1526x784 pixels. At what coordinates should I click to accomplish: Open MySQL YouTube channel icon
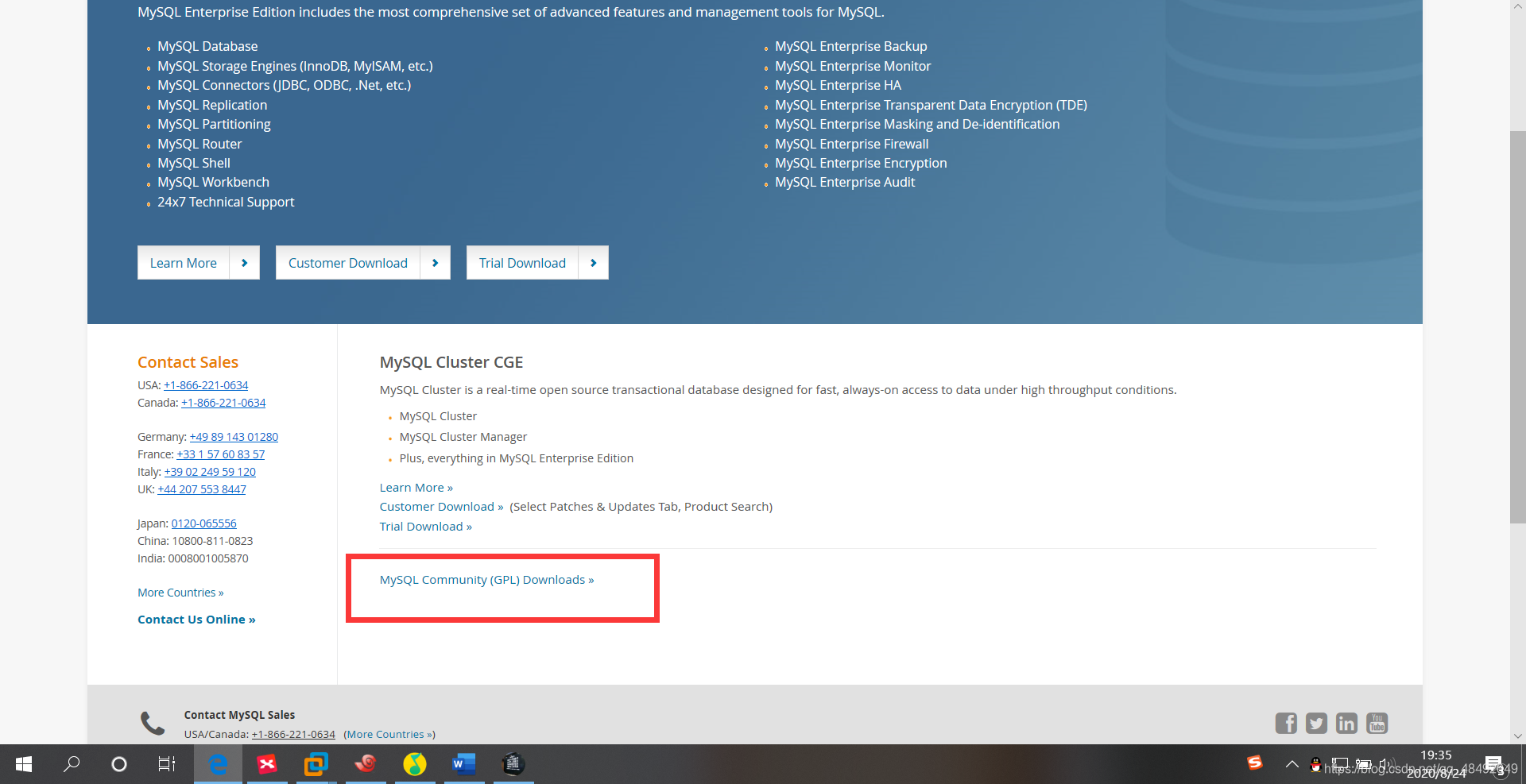click(1377, 723)
